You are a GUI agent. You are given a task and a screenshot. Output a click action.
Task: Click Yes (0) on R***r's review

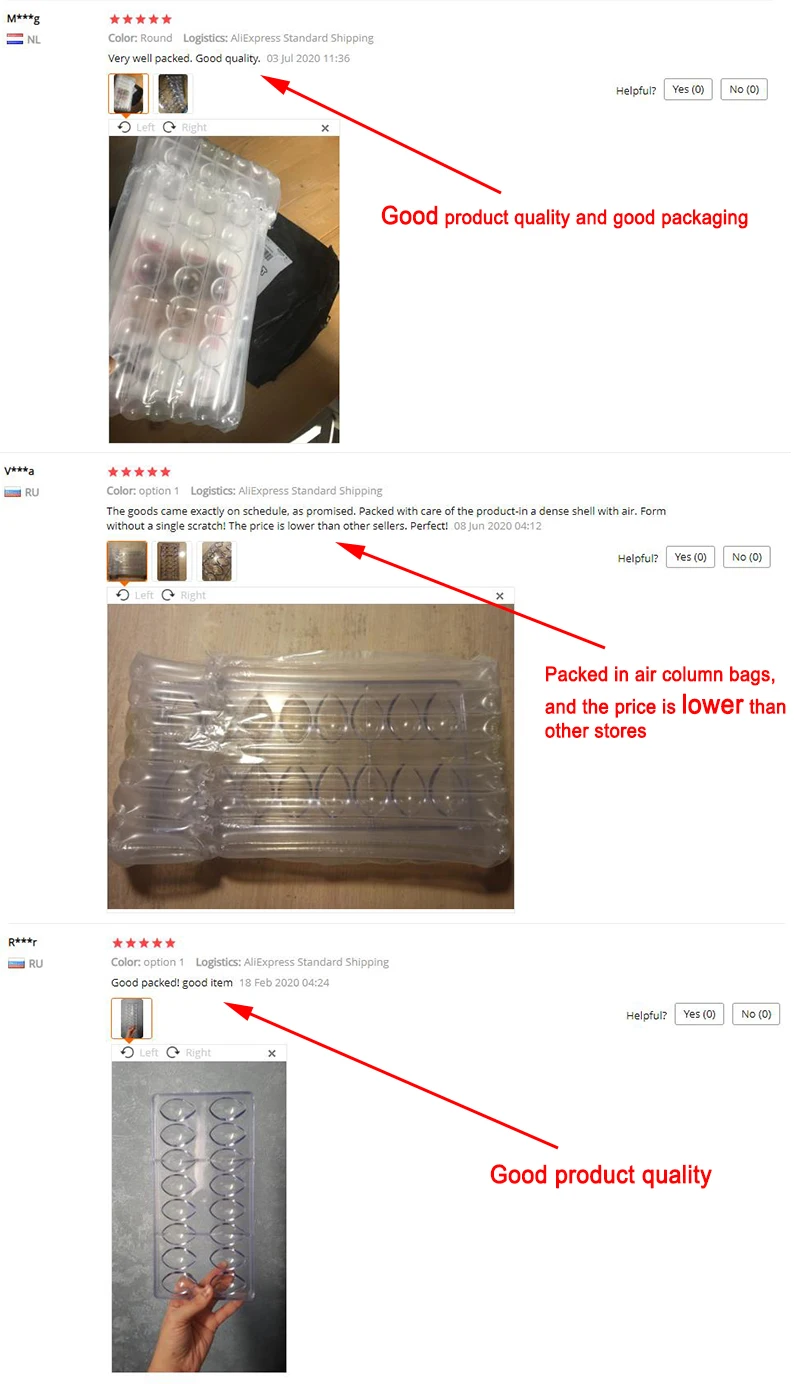pos(700,1014)
